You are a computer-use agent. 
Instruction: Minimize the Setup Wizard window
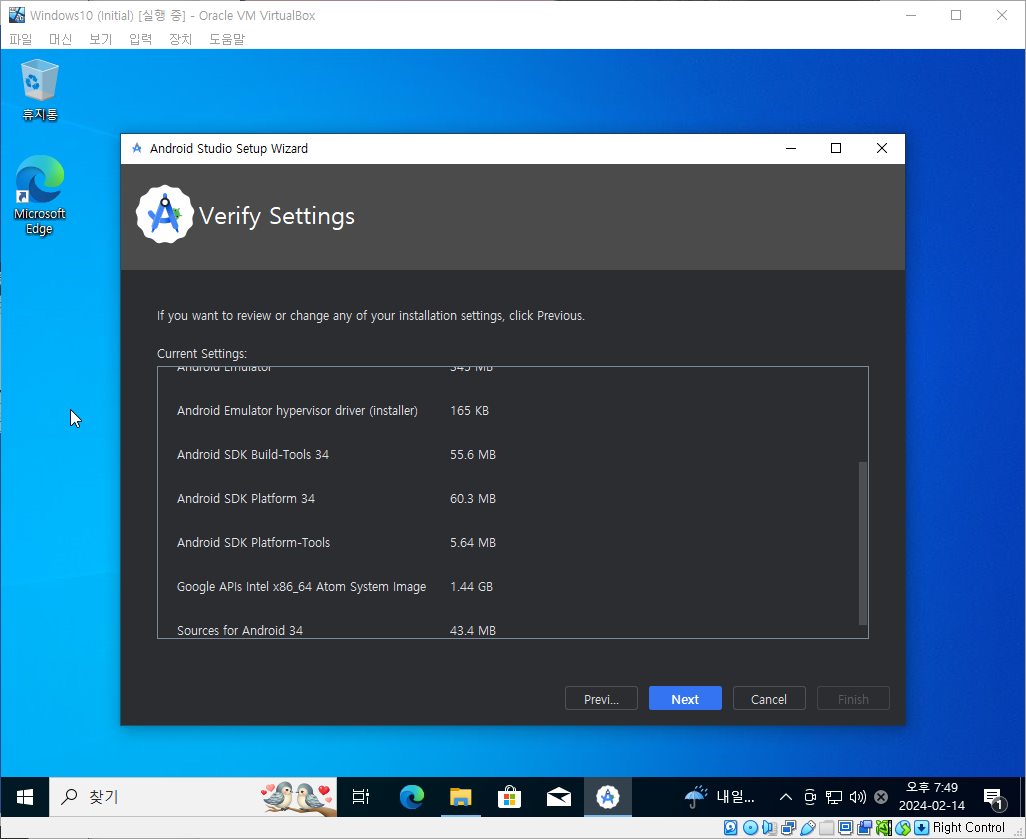pyautogui.click(x=790, y=149)
